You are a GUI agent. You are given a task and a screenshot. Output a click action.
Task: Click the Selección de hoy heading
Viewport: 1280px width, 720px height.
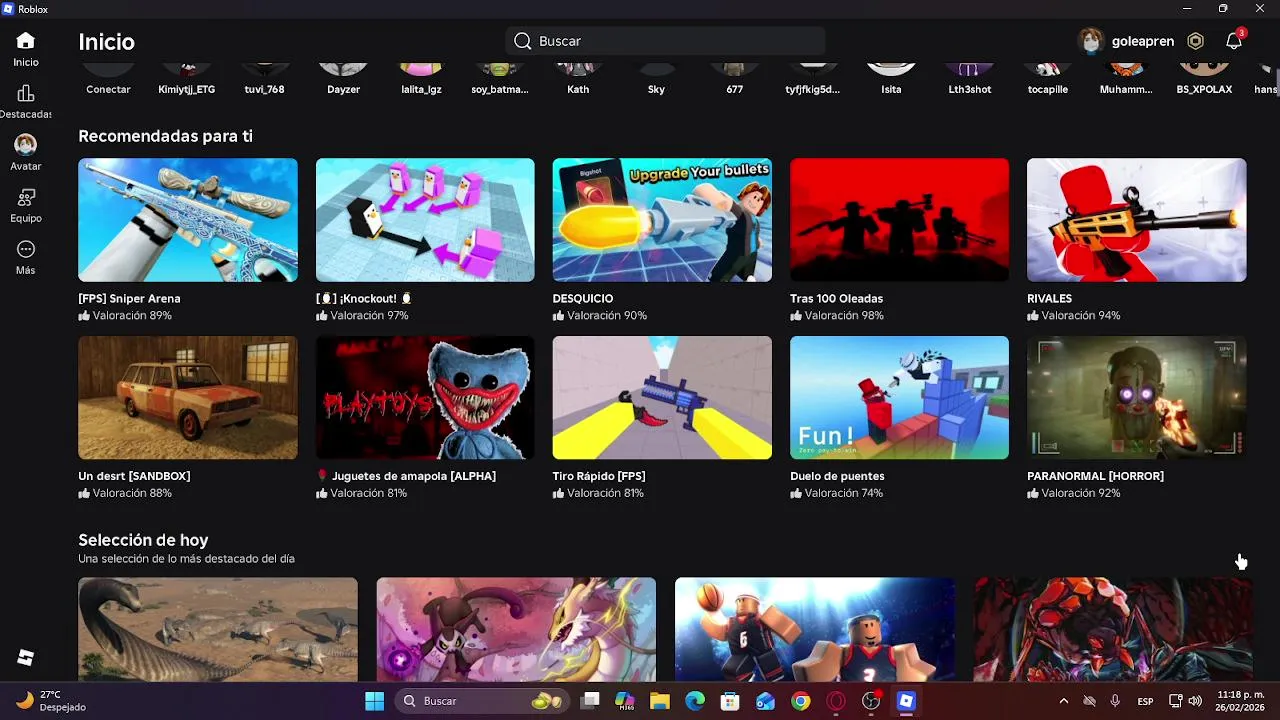143,540
